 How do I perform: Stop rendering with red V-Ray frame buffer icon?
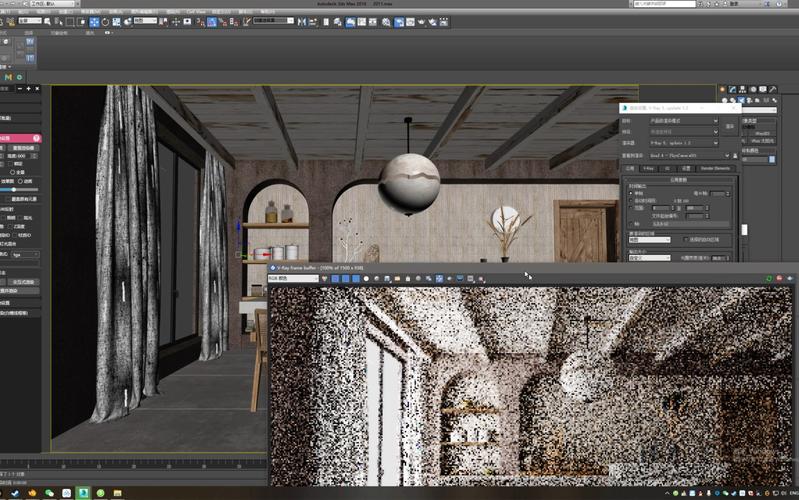pos(779,279)
